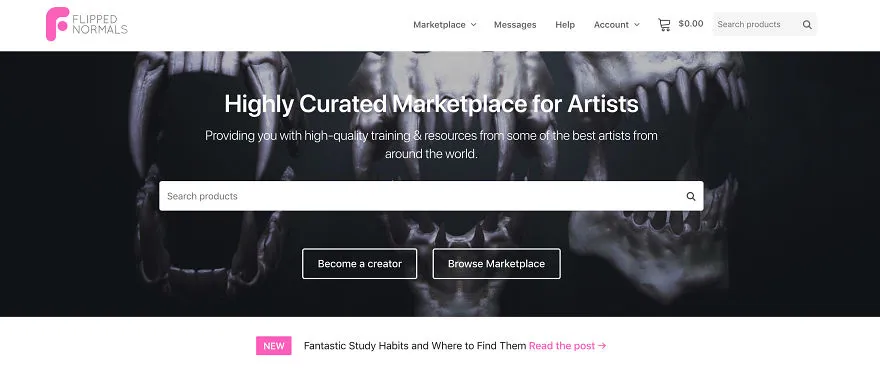Follow the Read the post link
Screen dimensions: 880x390
click(562, 346)
